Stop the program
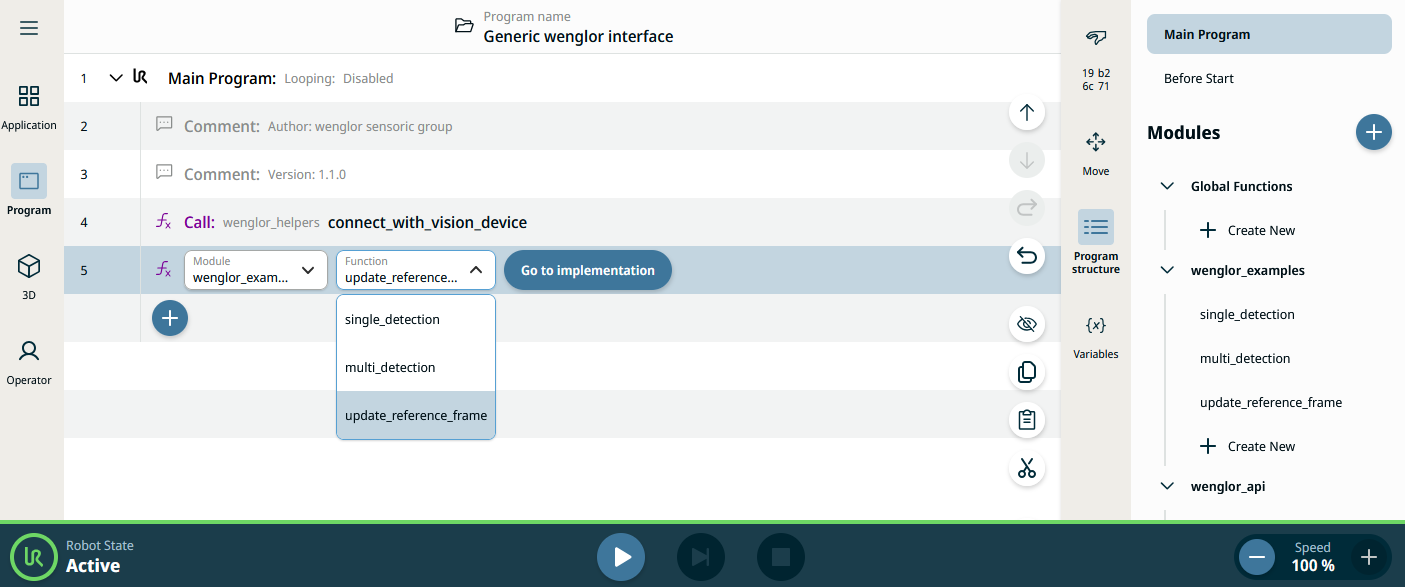 click(781, 556)
